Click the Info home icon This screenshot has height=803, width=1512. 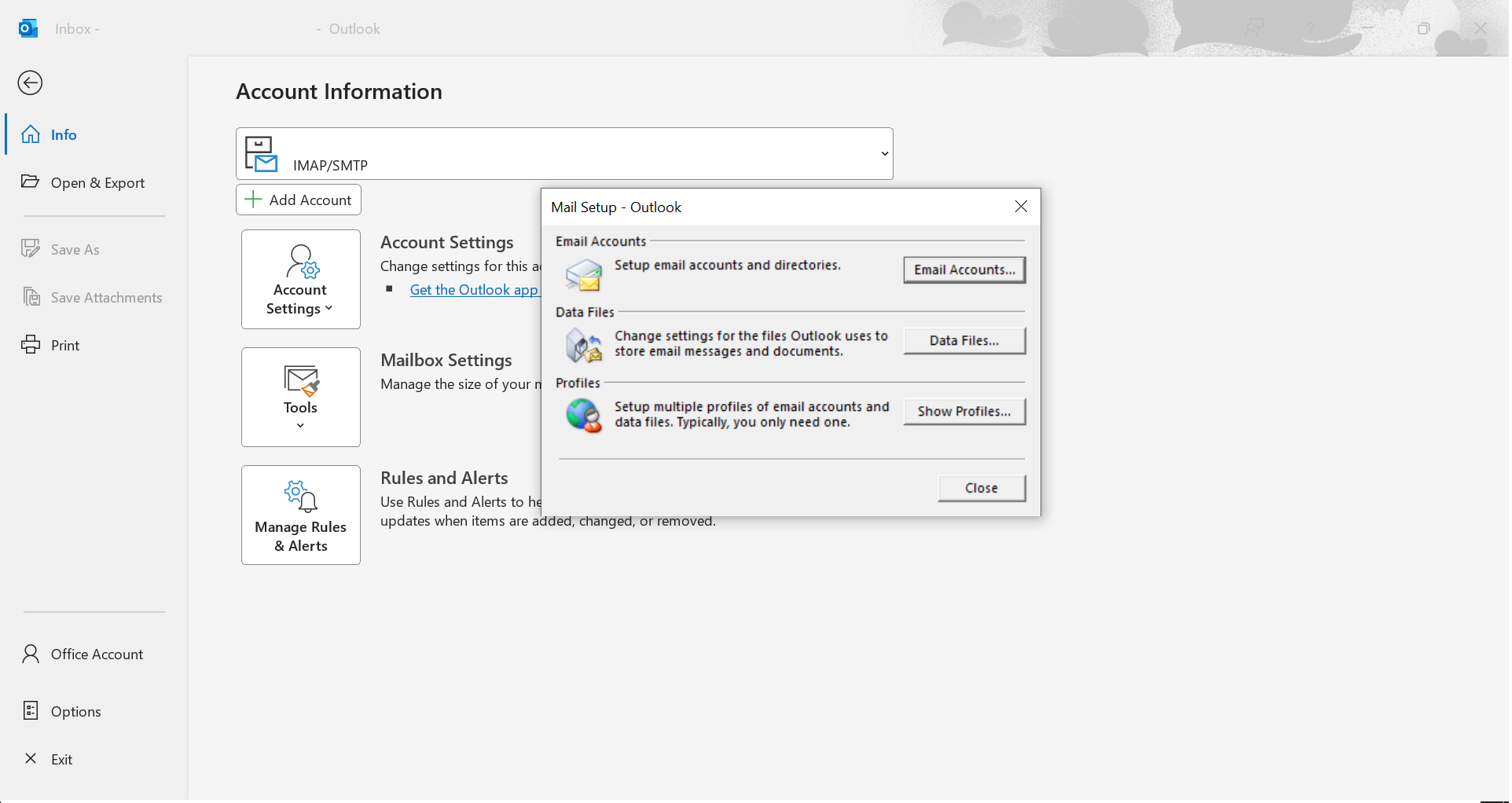click(x=31, y=134)
